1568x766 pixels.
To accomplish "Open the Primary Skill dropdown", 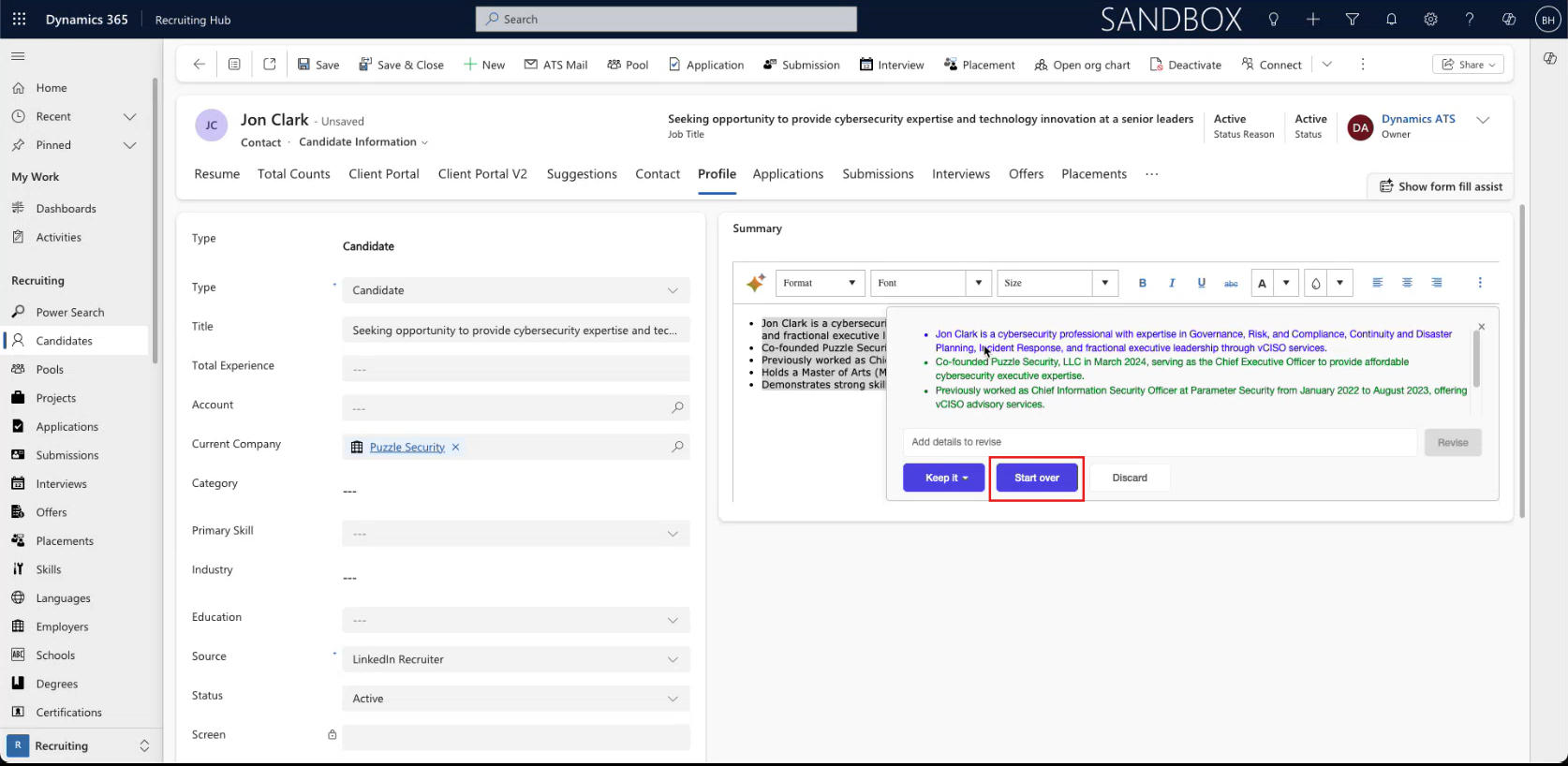I will (x=515, y=534).
